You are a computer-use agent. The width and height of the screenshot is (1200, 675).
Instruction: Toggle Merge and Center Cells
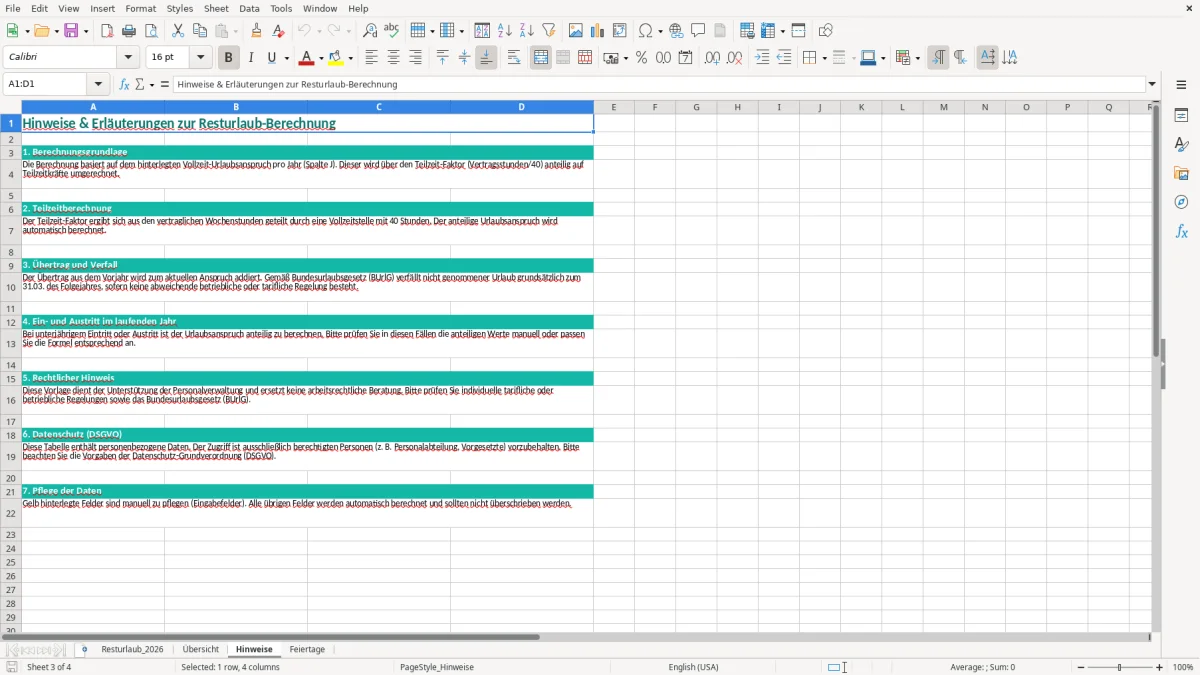tap(541, 58)
